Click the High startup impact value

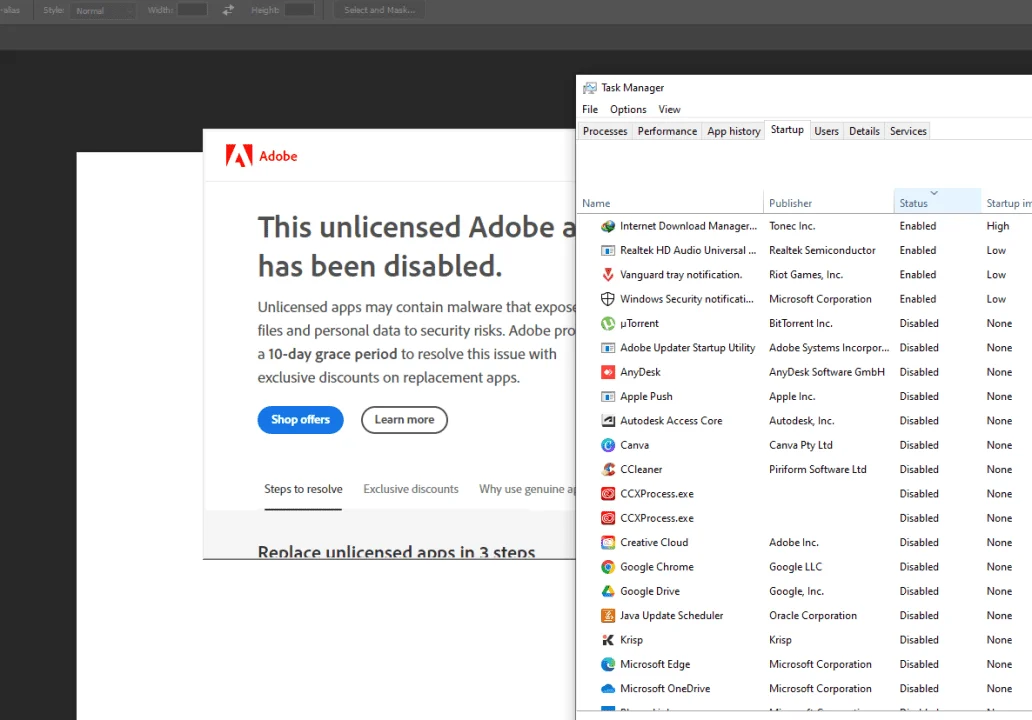click(998, 226)
